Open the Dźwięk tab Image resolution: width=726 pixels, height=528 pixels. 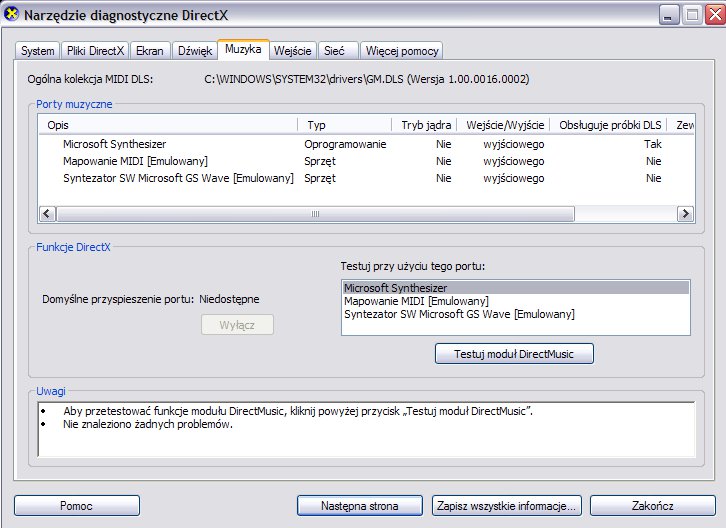pos(195,51)
